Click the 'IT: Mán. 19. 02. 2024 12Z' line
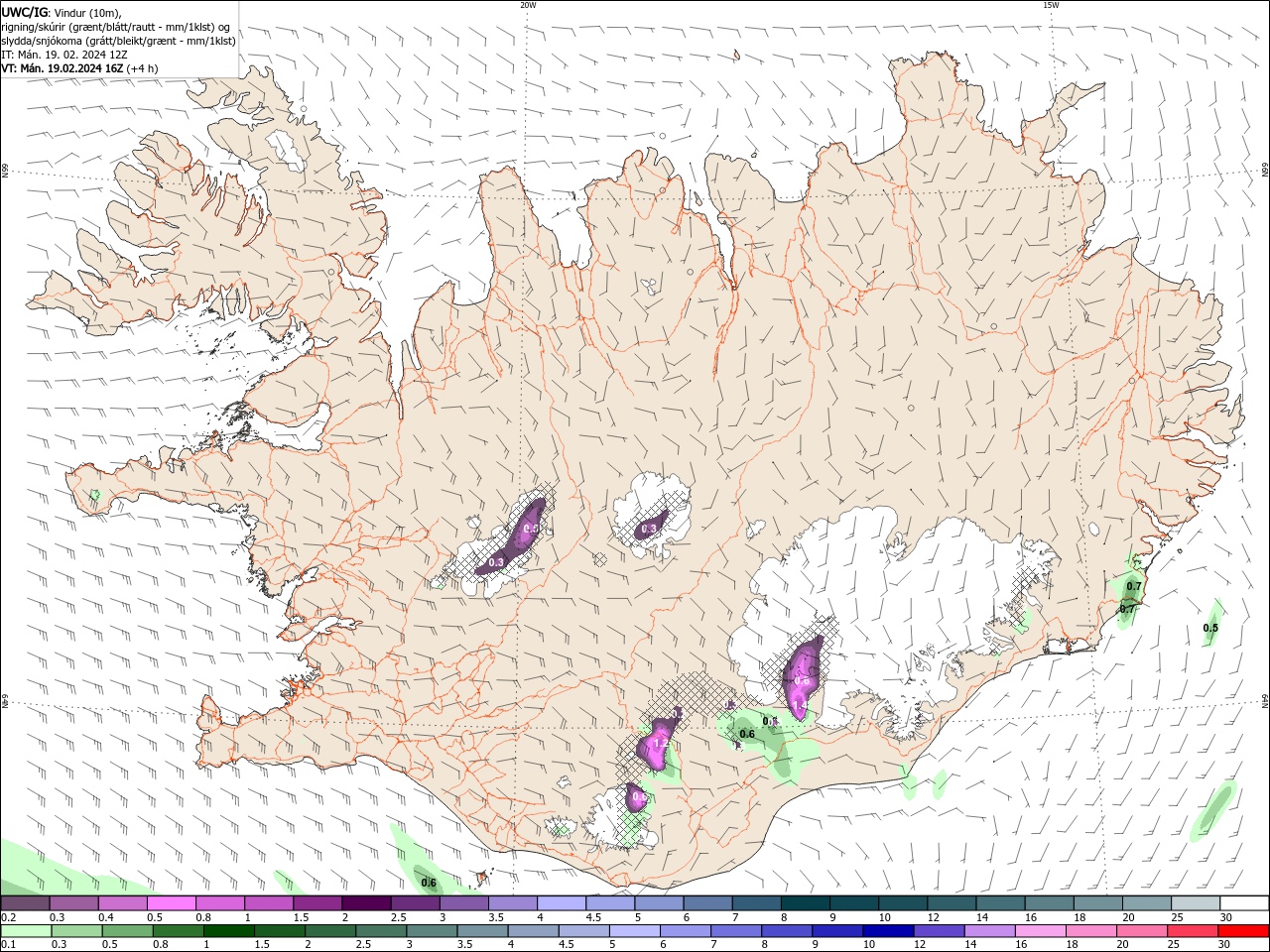 65,55
